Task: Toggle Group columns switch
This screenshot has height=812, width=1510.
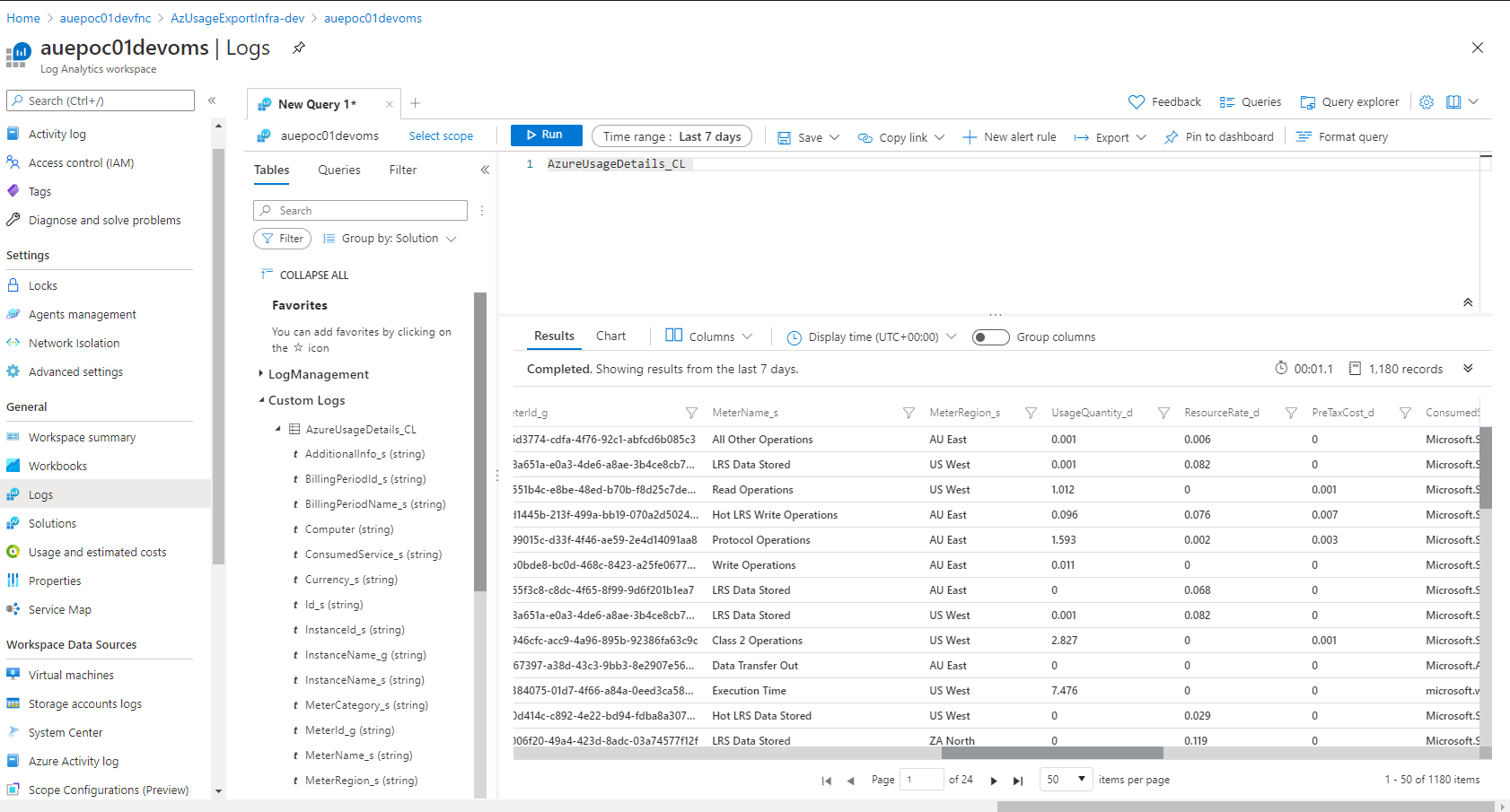Action: coord(990,336)
